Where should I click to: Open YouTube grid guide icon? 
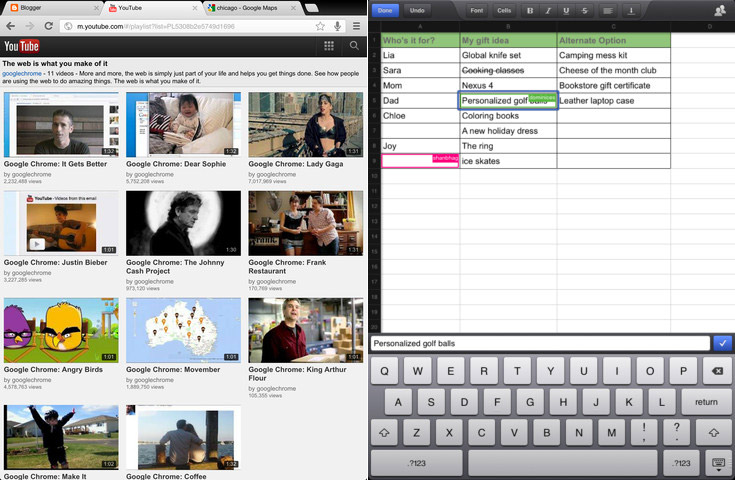tap(329, 45)
